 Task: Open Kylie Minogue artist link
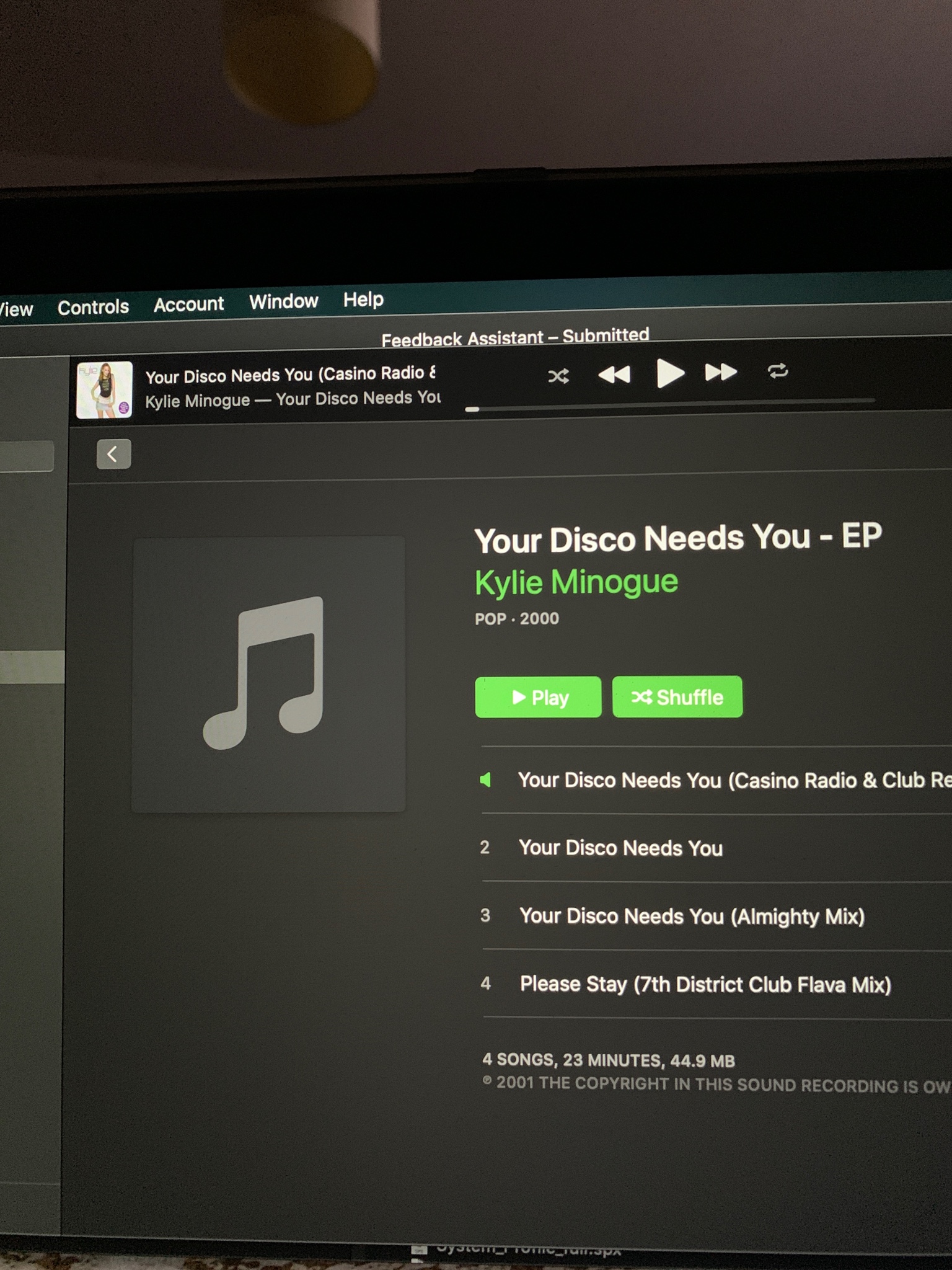(576, 582)
